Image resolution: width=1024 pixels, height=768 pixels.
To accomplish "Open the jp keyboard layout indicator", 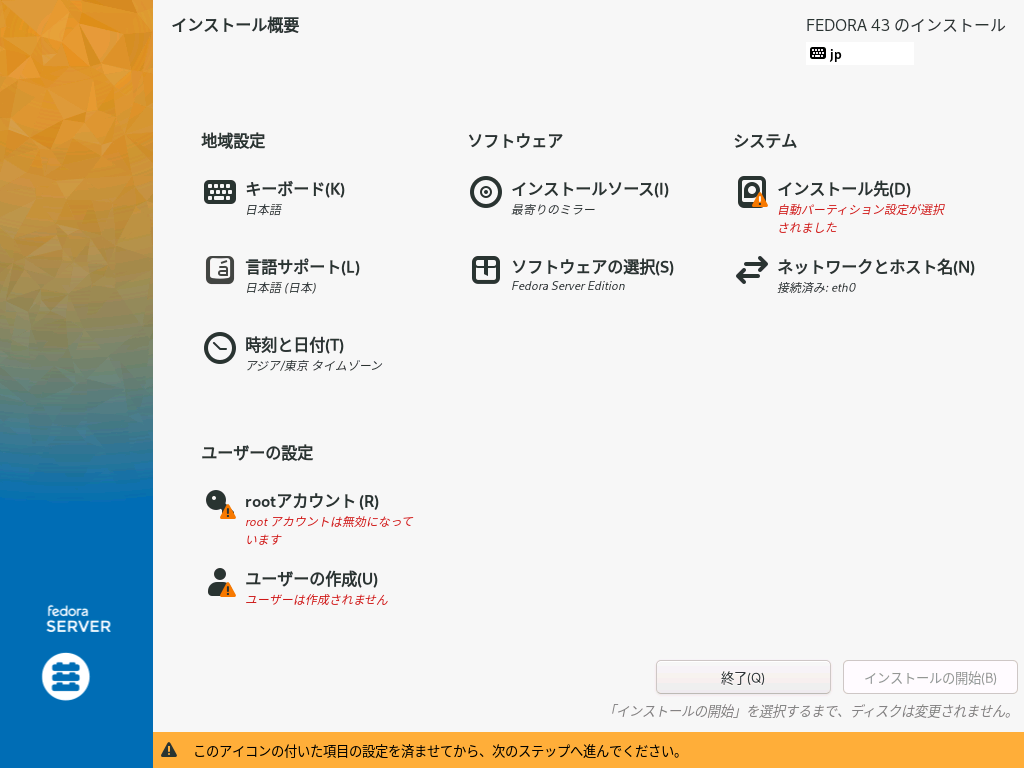I will point(859,54).
